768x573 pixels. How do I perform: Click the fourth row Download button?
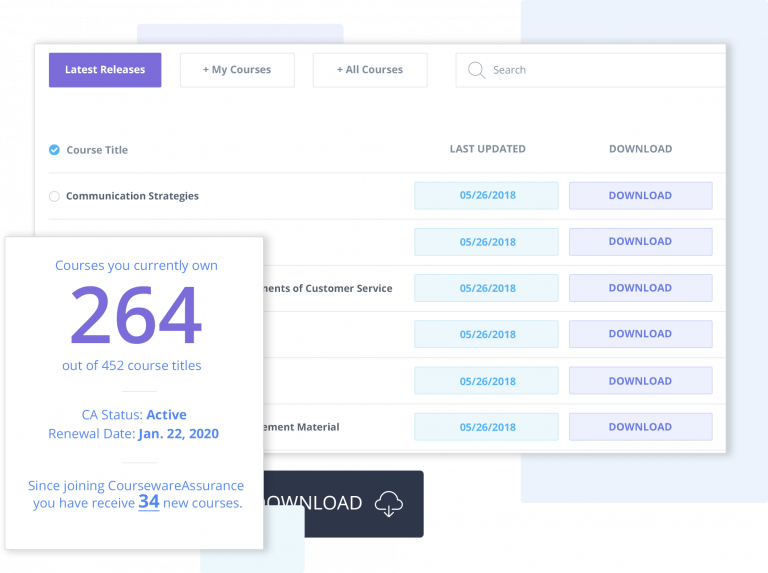[640, 334]
